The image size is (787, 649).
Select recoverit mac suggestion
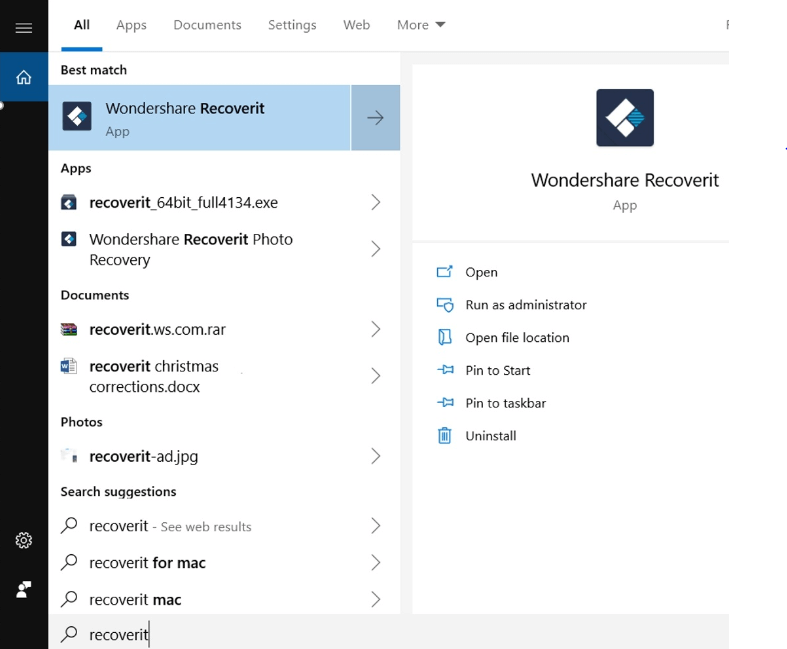(224, 599)
